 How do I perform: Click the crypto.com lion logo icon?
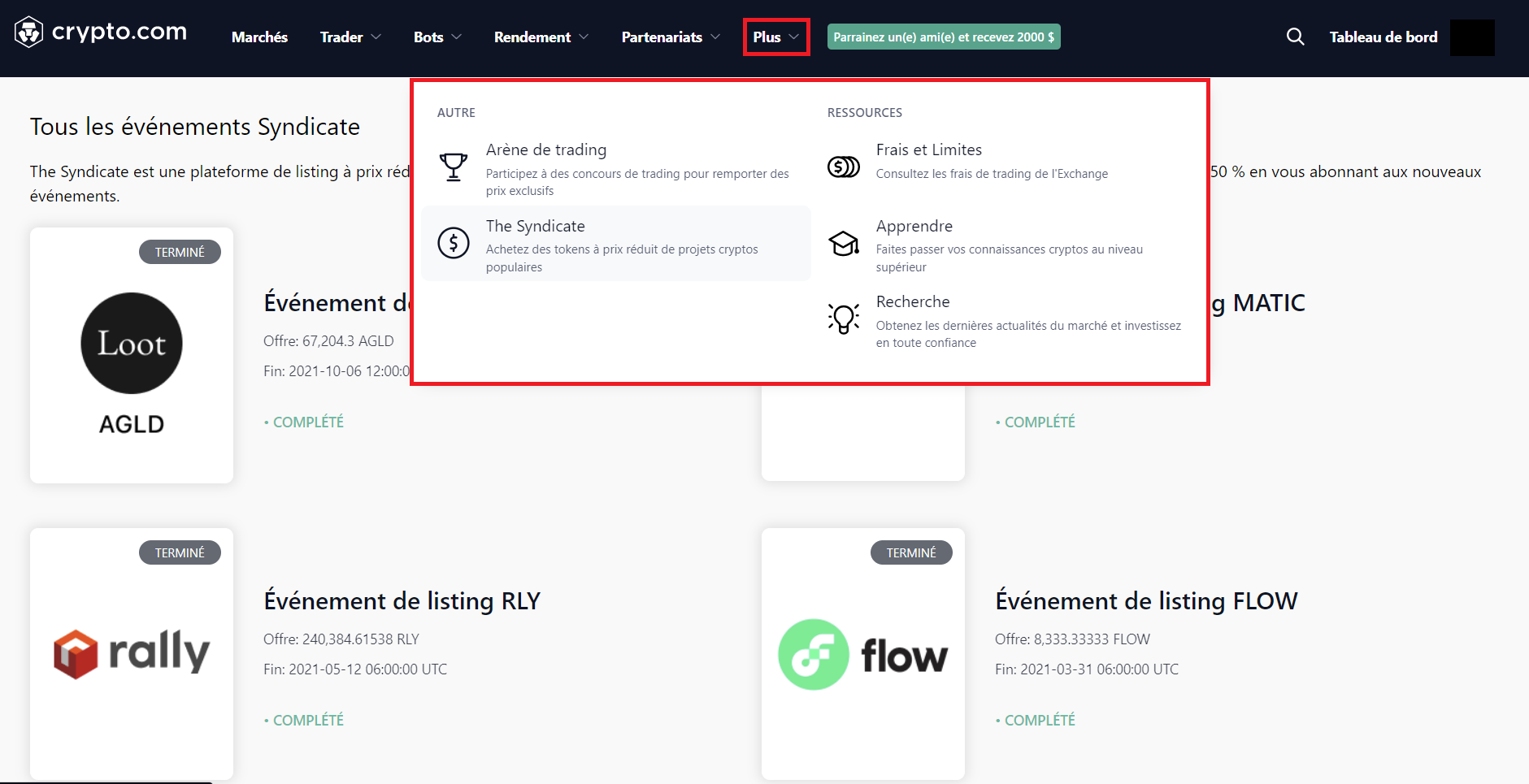(29, 32)
